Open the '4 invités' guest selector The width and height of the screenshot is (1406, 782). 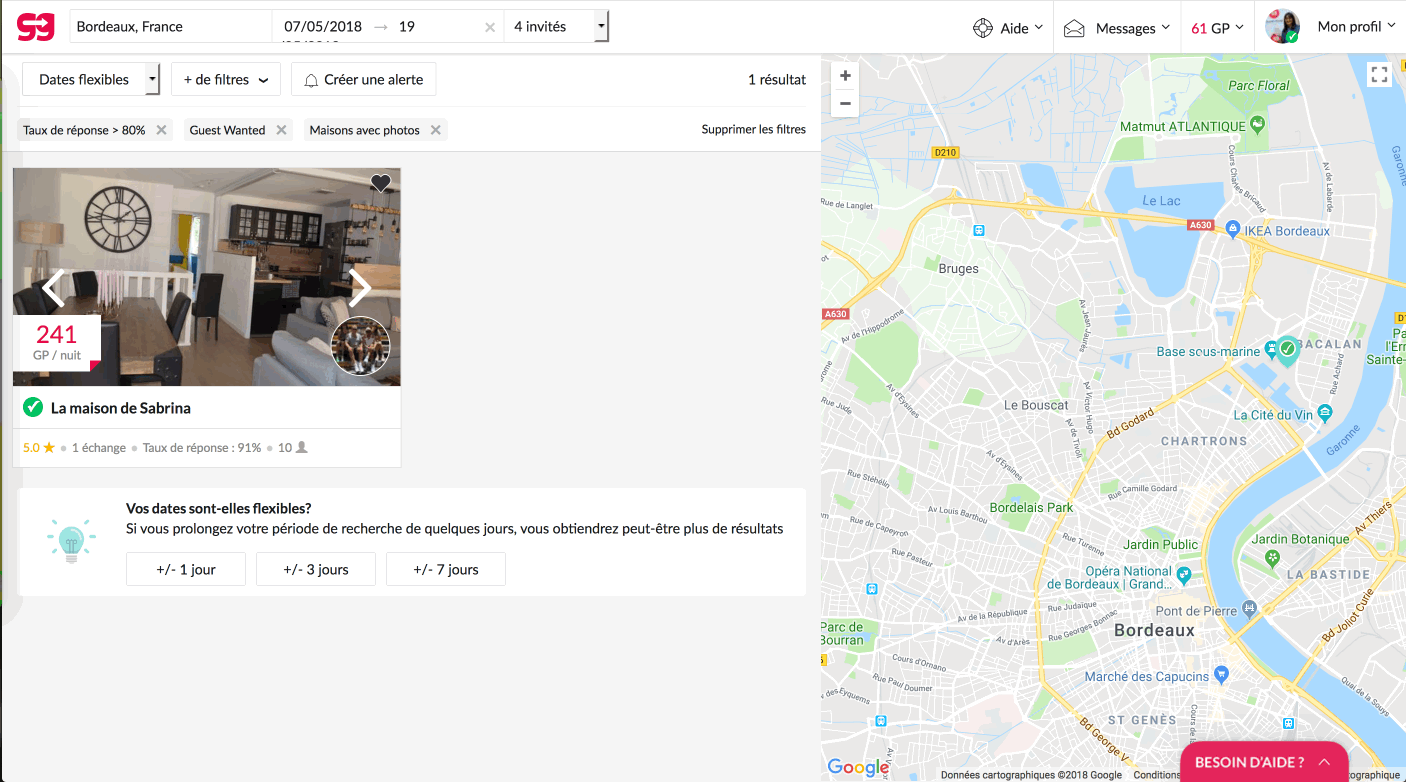[x=556, y=27]
